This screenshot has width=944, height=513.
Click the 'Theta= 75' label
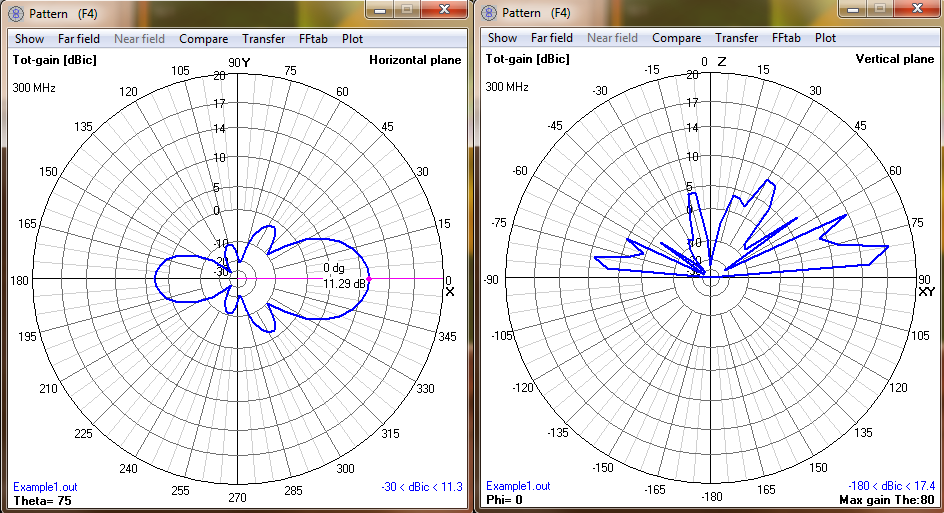point(42,501)
